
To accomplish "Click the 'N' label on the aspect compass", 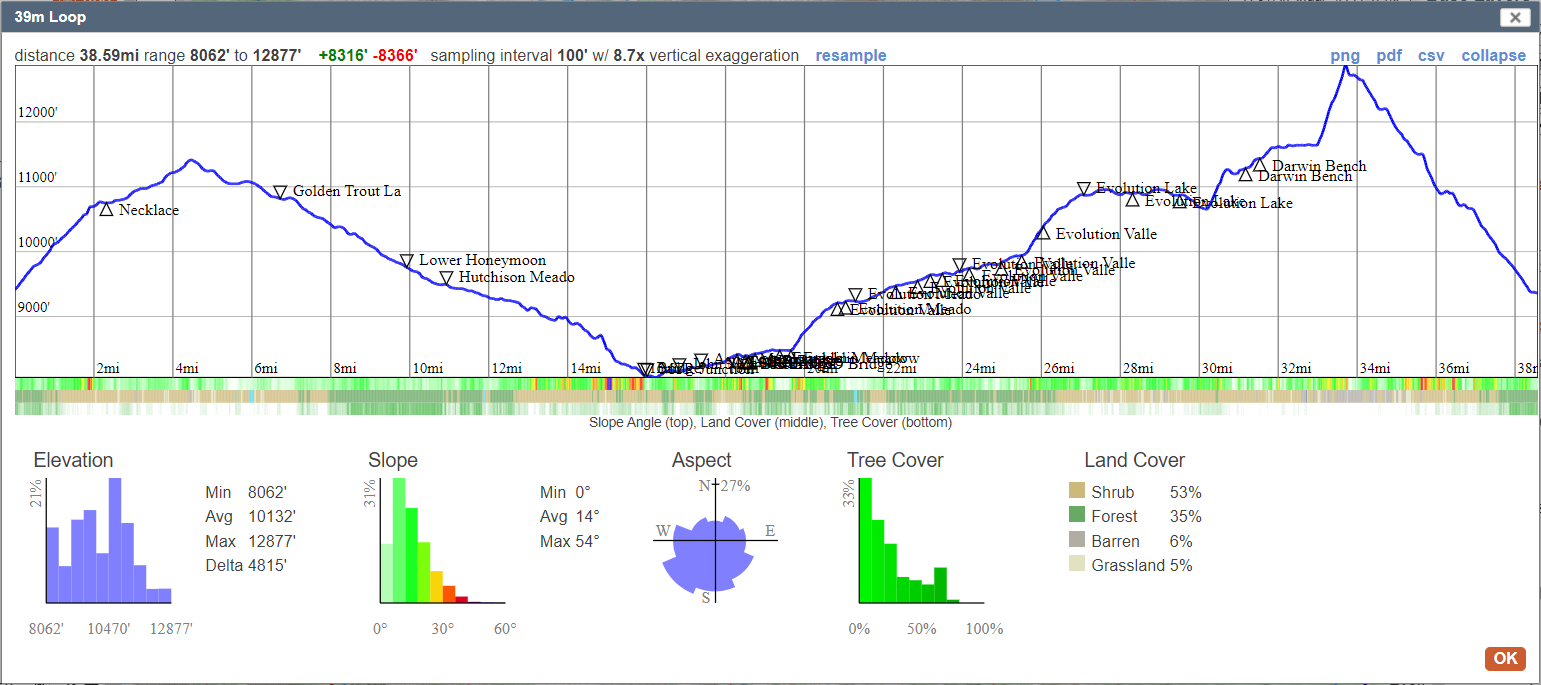I will 704,486.
